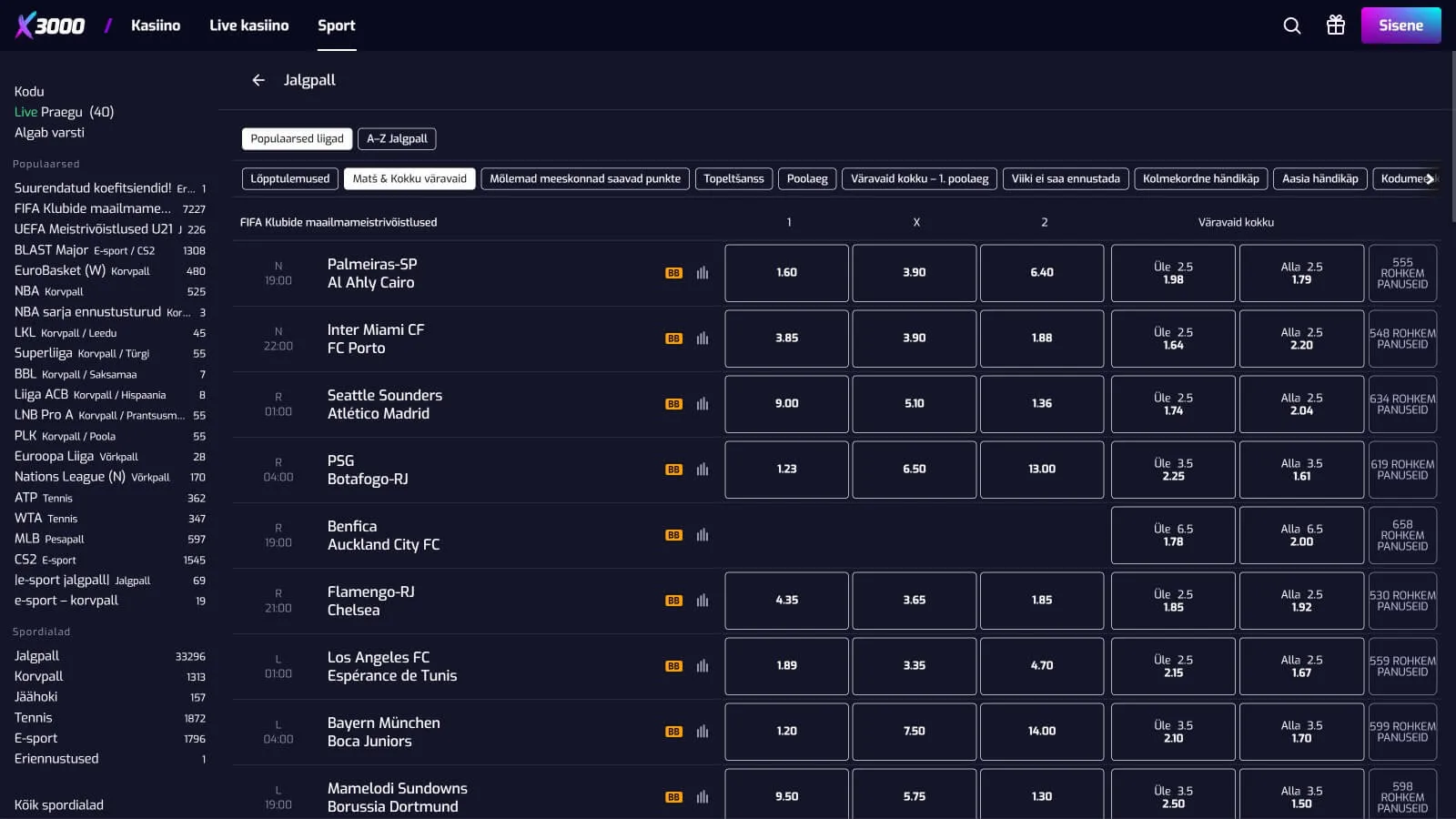Open Kõik spordialad link
1456x819 pixels.
coord(59,805)
